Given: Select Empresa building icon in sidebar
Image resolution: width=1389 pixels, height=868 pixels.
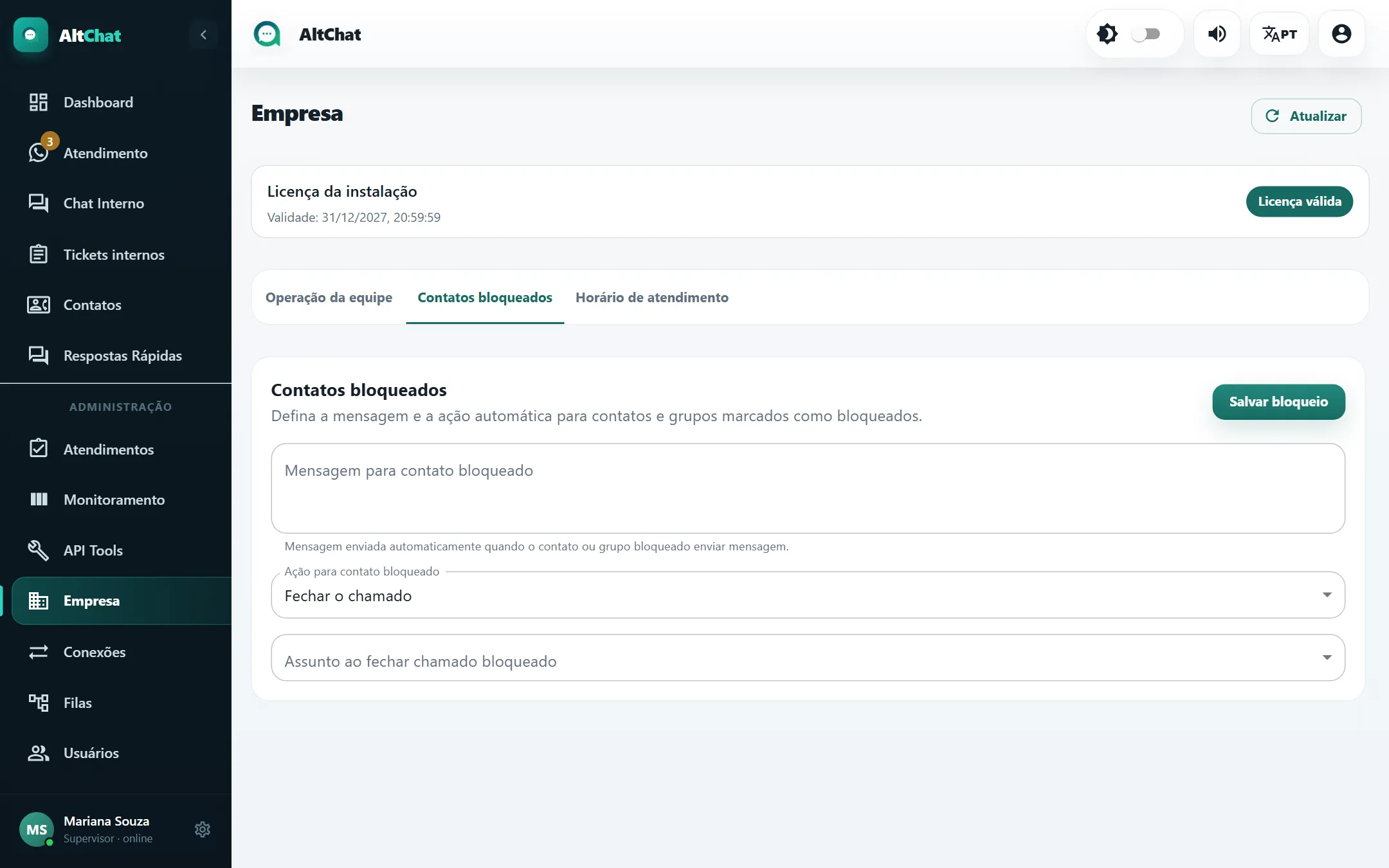Looking at the screenshot, I should pyautogui.click(x=39, y=601).
